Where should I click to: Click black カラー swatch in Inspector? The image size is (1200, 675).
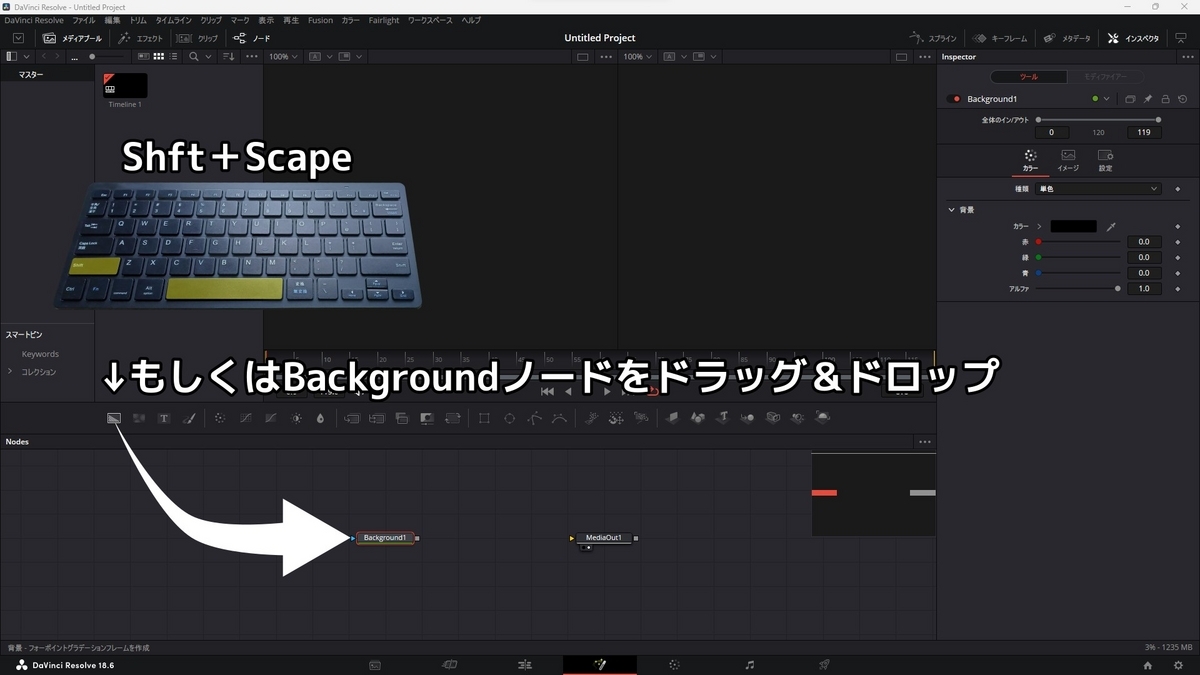[x=1073, y=227]
